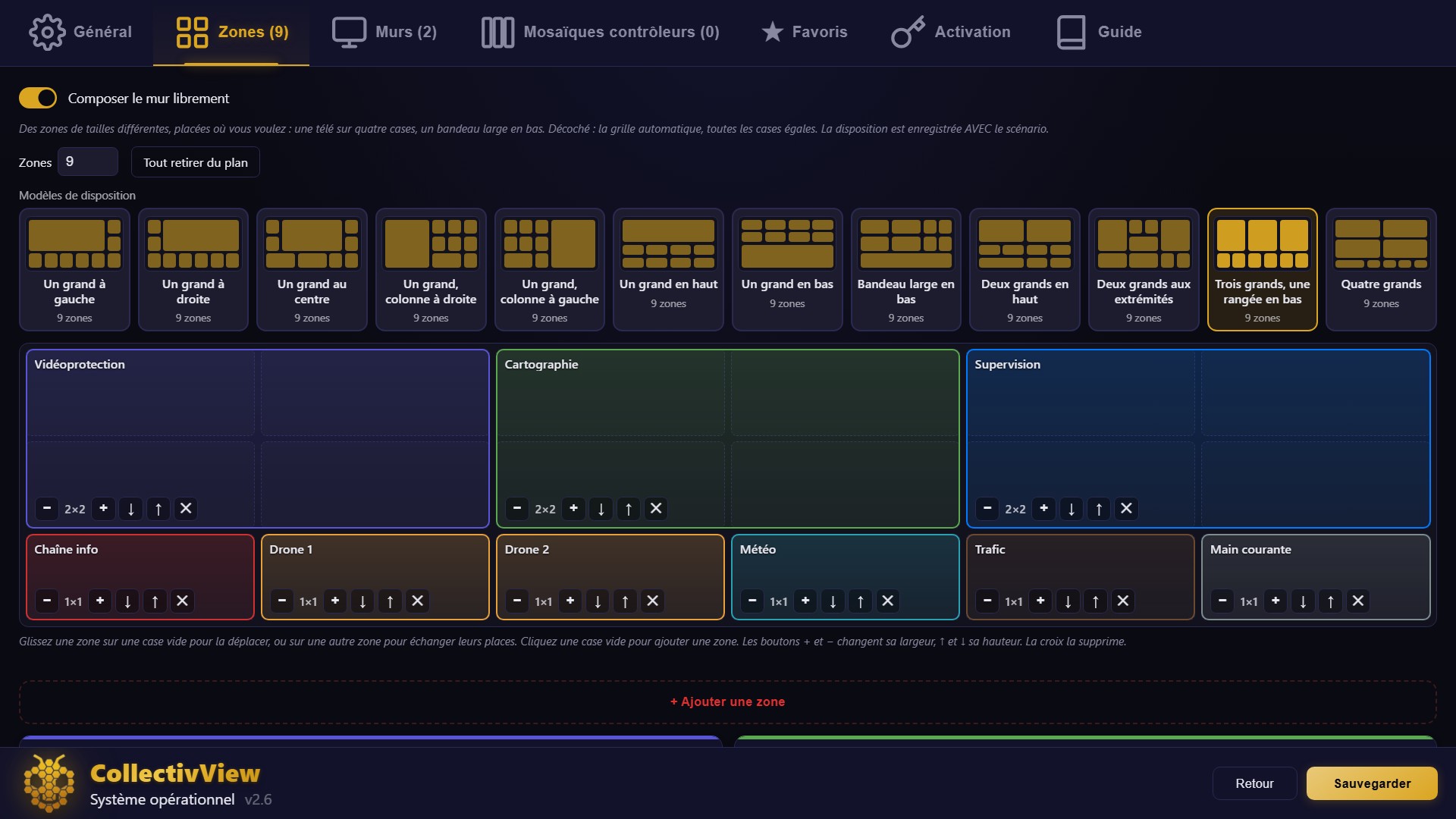Click the up arrow on the Vidéoprotection zone
Image resolution: width=1456 pixels, height=819 pixels.
click(x=158, y=508)
